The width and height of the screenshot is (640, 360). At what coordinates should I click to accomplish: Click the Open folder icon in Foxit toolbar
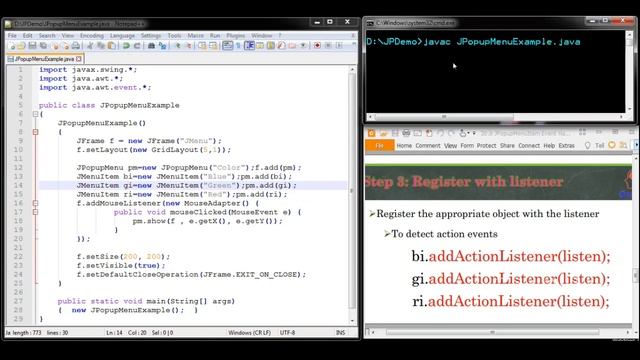(x=384, y=133)
